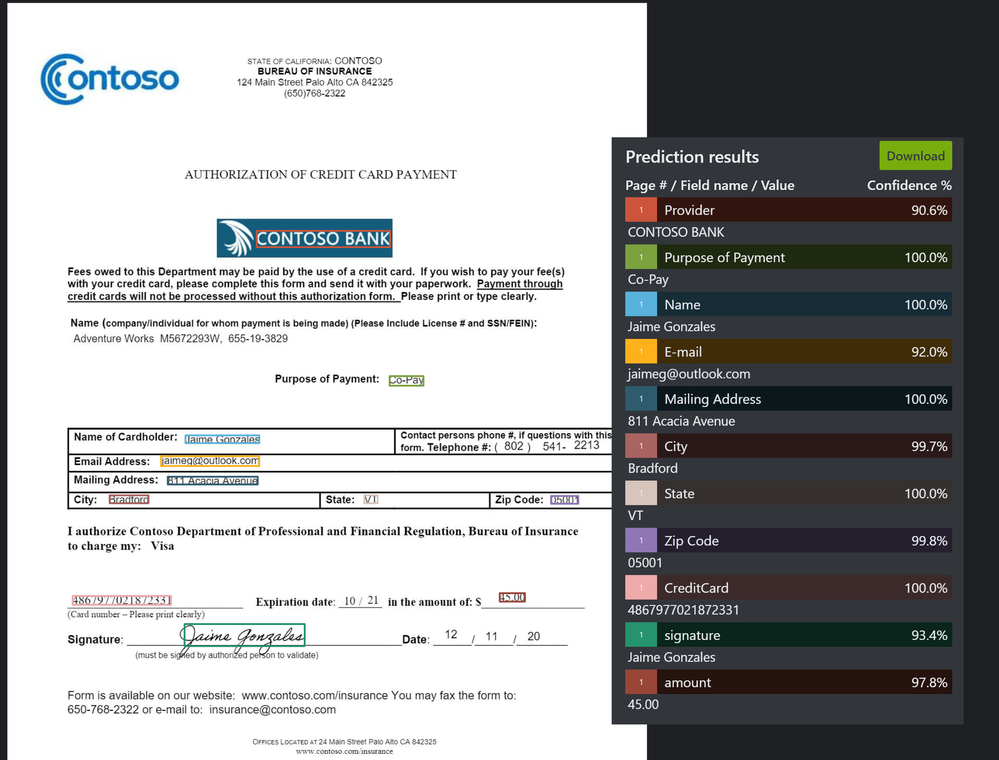Click highlighted VT state box in document
This screenshot has width=999, height=760.
371,499
